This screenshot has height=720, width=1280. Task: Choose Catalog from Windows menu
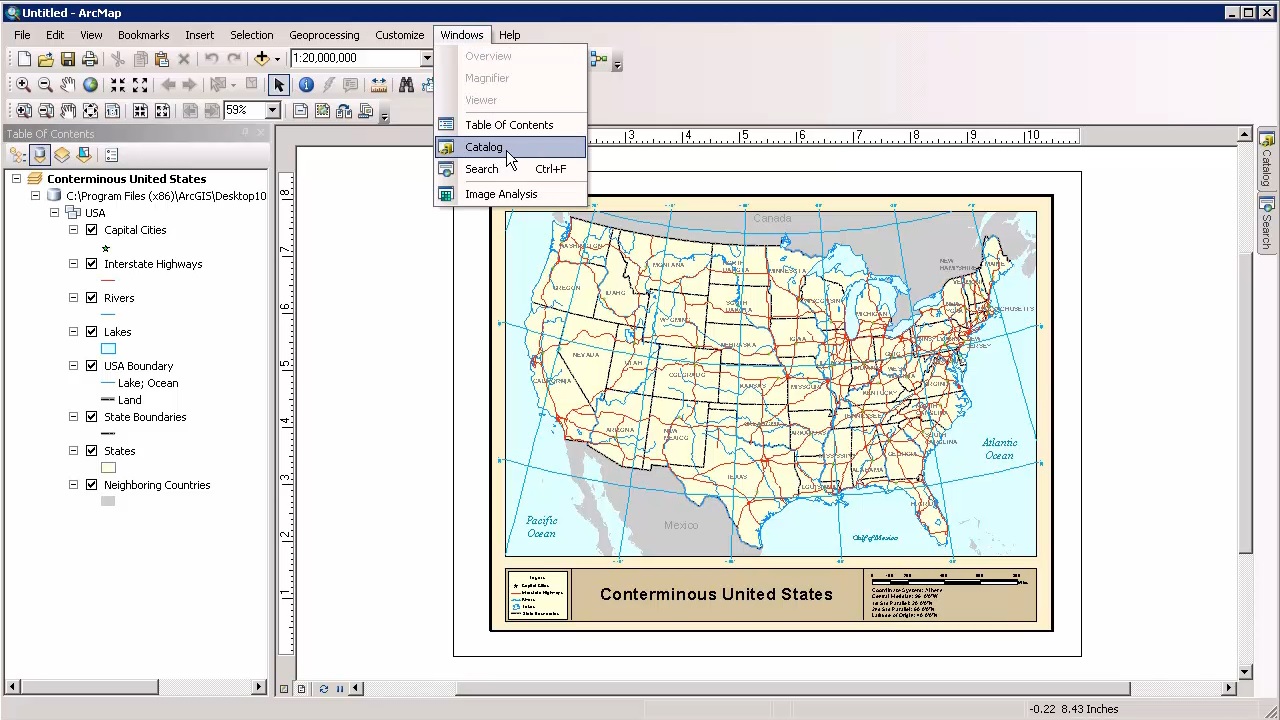point(510,147)
